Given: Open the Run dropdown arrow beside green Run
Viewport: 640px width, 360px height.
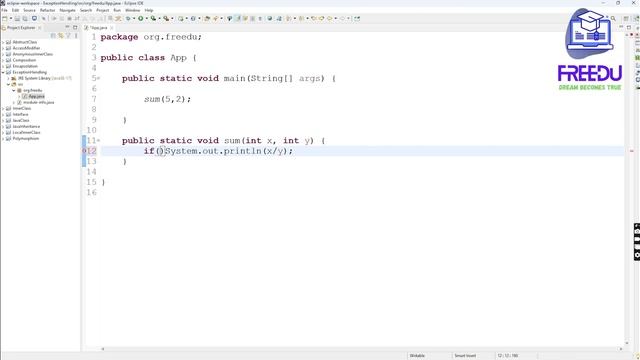Looking at the screenshot, I should [146, 18].
